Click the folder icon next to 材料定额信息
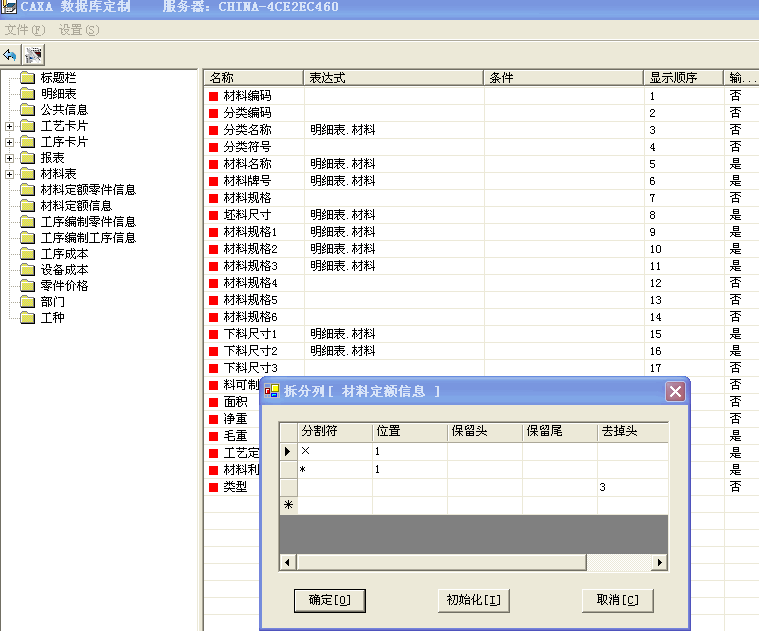The width and height of the screenshot is (759, 631). click(27, 206)
